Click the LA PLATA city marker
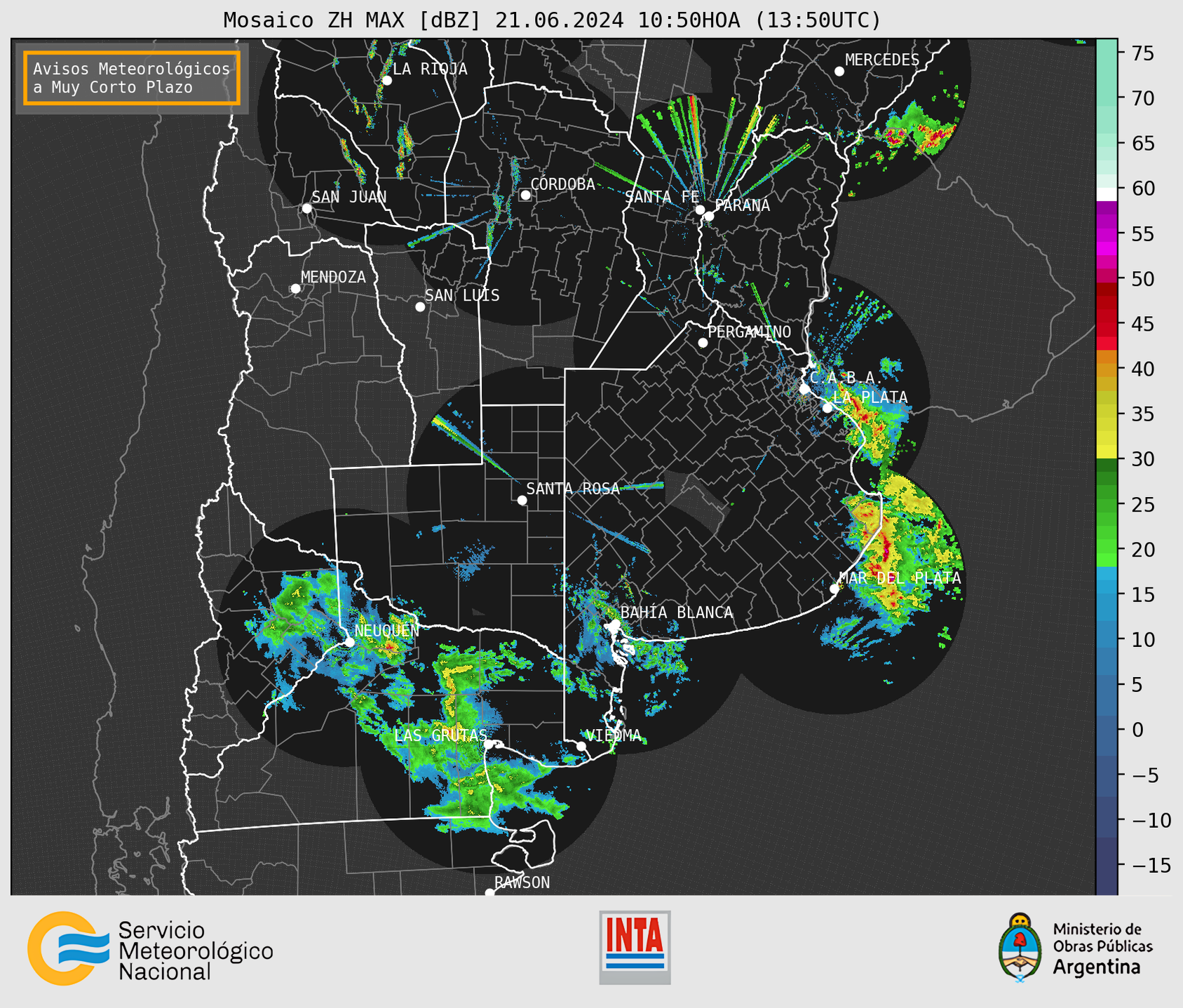1183x1008 pixels. pyautogui.click(x=827, y=407)
